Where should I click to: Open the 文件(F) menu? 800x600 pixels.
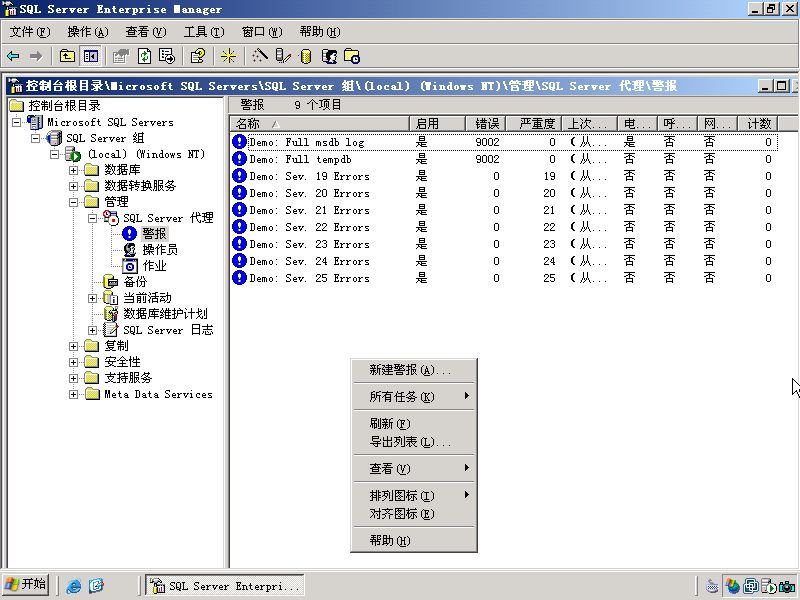point(30,32)
